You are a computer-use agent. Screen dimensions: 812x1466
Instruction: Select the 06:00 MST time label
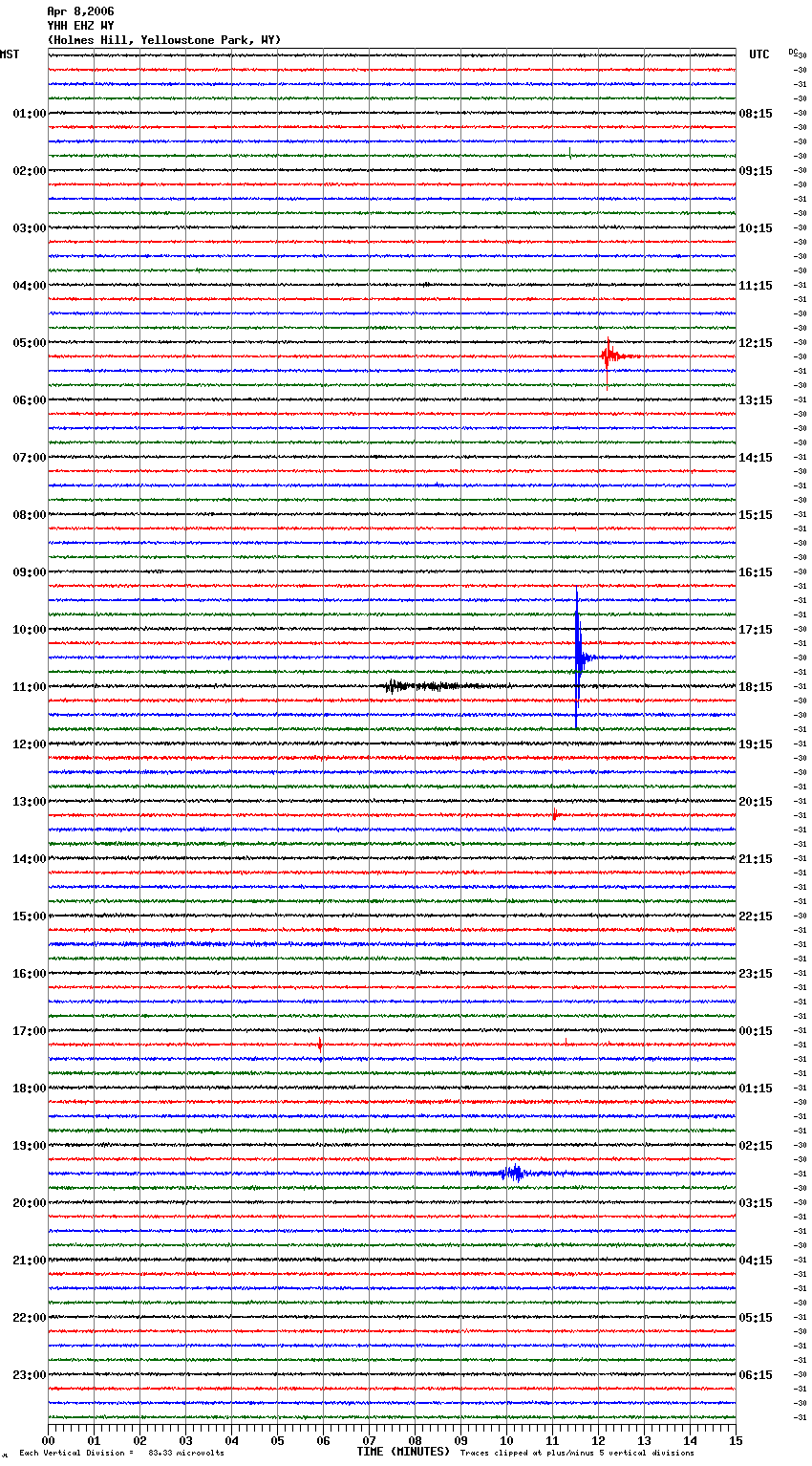(x=29, y=400)
